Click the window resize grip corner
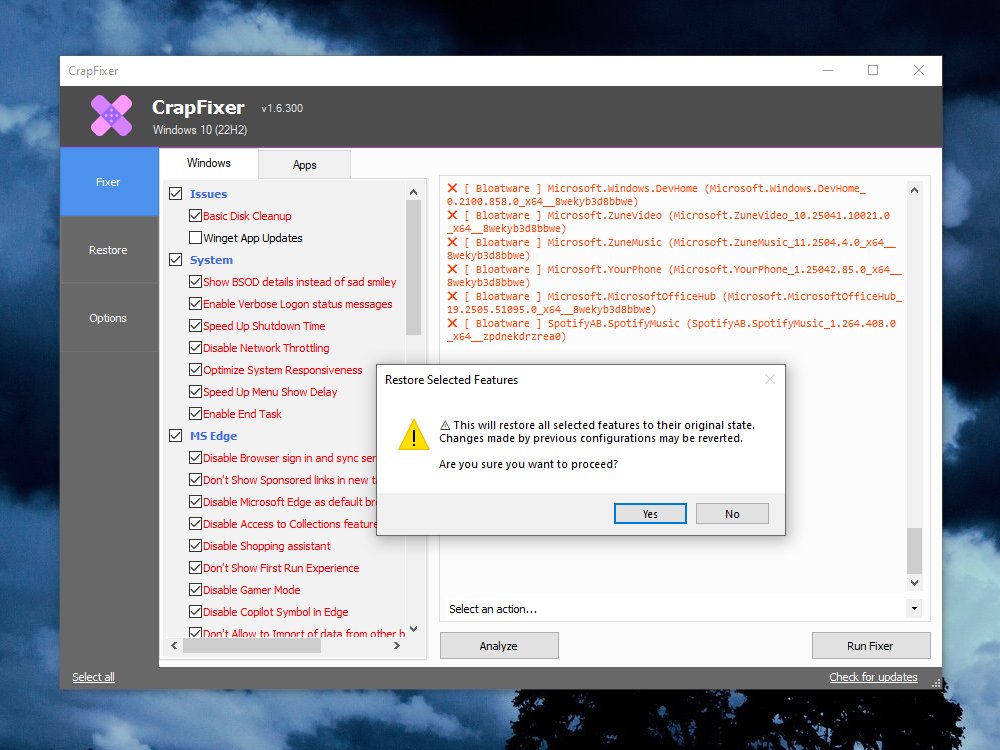The image size is (1000, 750). tap(936, 683)
